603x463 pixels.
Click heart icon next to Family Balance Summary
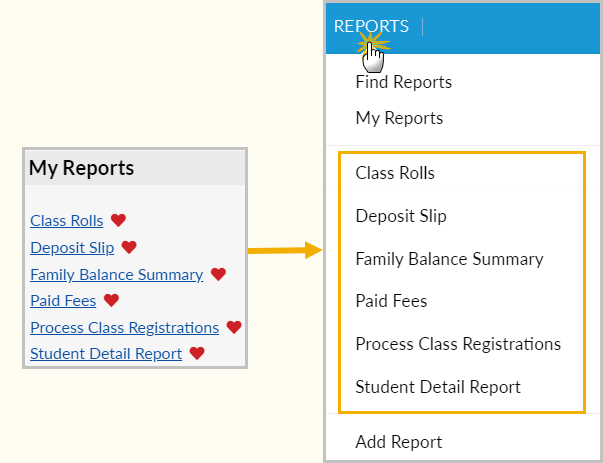click(218, 274)
